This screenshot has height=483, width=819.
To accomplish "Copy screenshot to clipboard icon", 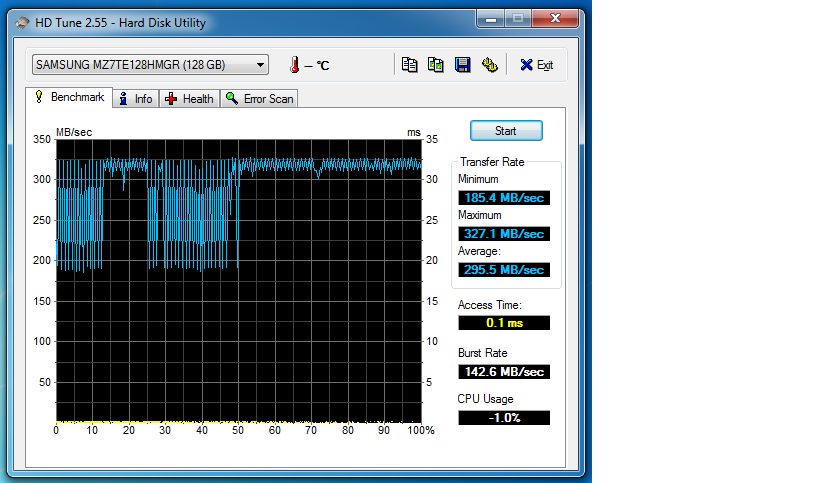I will point(436,65).
